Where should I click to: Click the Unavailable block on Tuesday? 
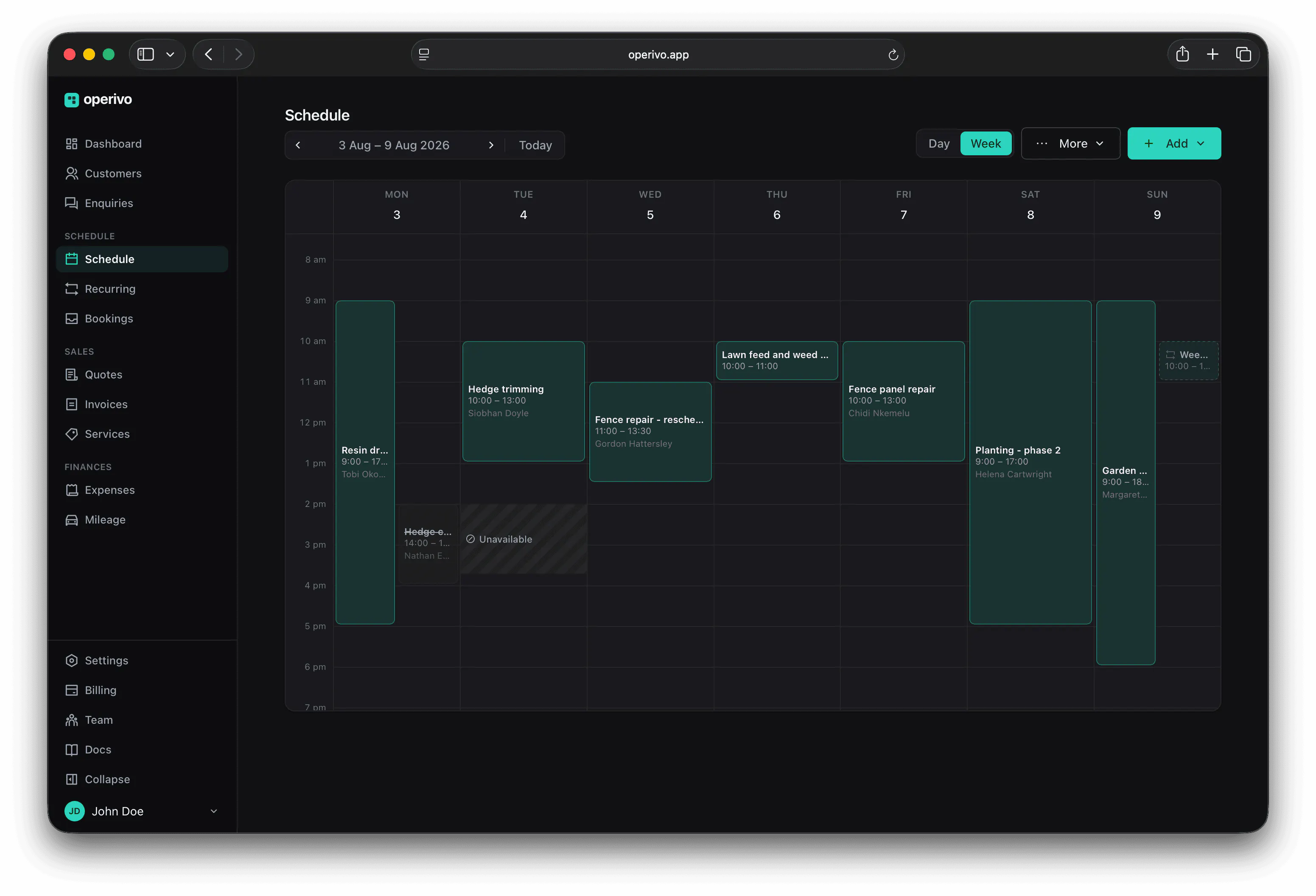(x=523, y=539)
